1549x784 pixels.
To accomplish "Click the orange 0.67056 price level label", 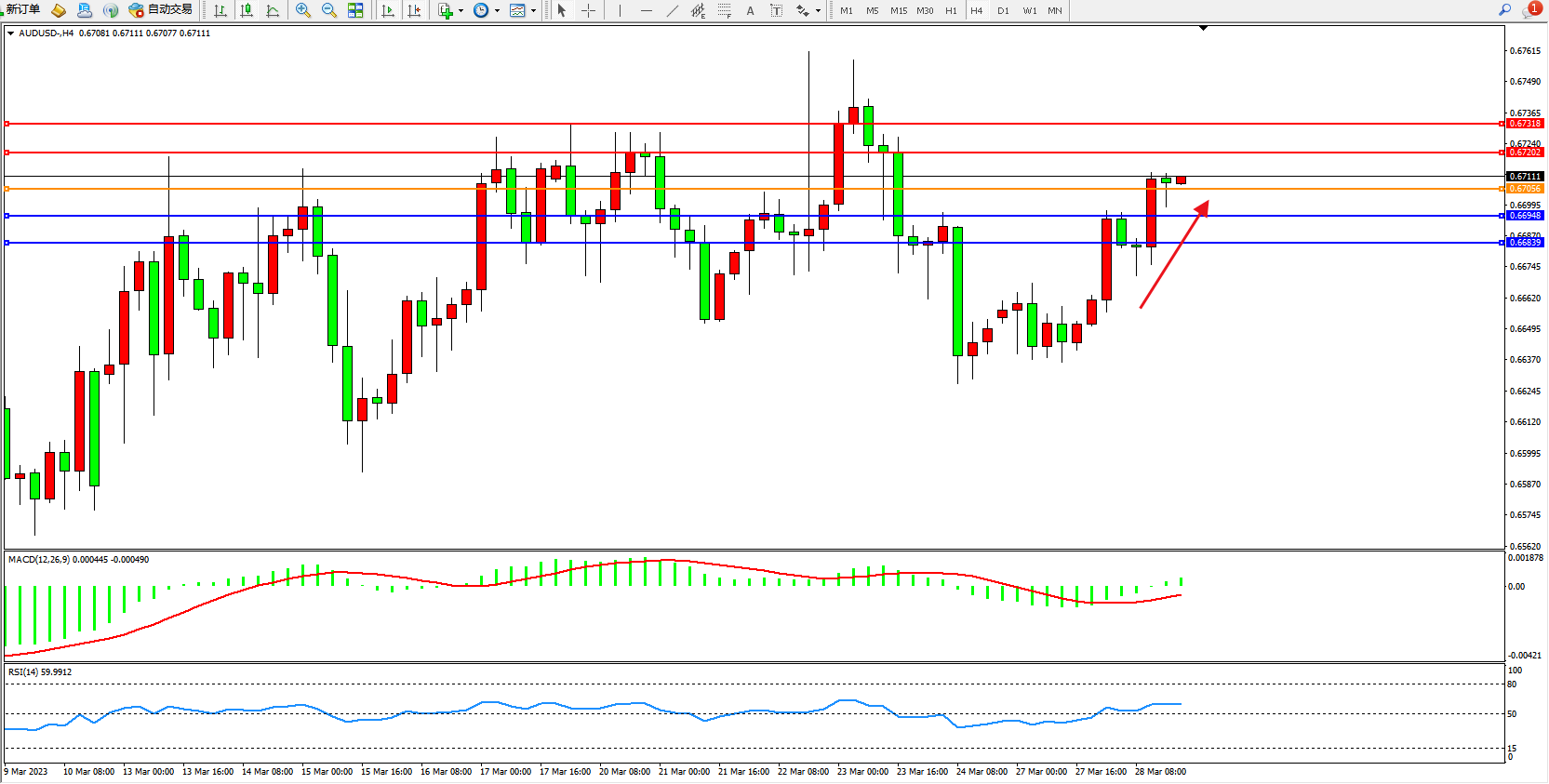I will click(1524, 189).
